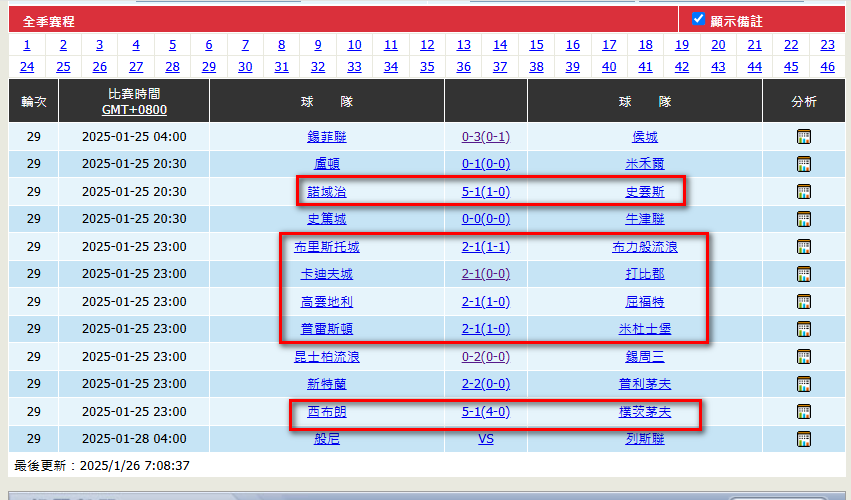The width and height of the screenshot is (851, 500).
Task: Open analysis icon for 盧頓 vs 米禾爾
Action: click(803, 164)
